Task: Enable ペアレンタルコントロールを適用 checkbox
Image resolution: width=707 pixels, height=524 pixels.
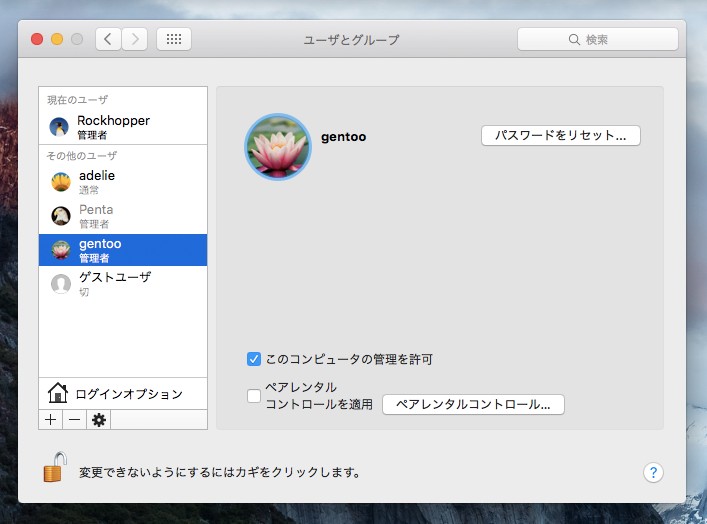Action: click(254, 396)
